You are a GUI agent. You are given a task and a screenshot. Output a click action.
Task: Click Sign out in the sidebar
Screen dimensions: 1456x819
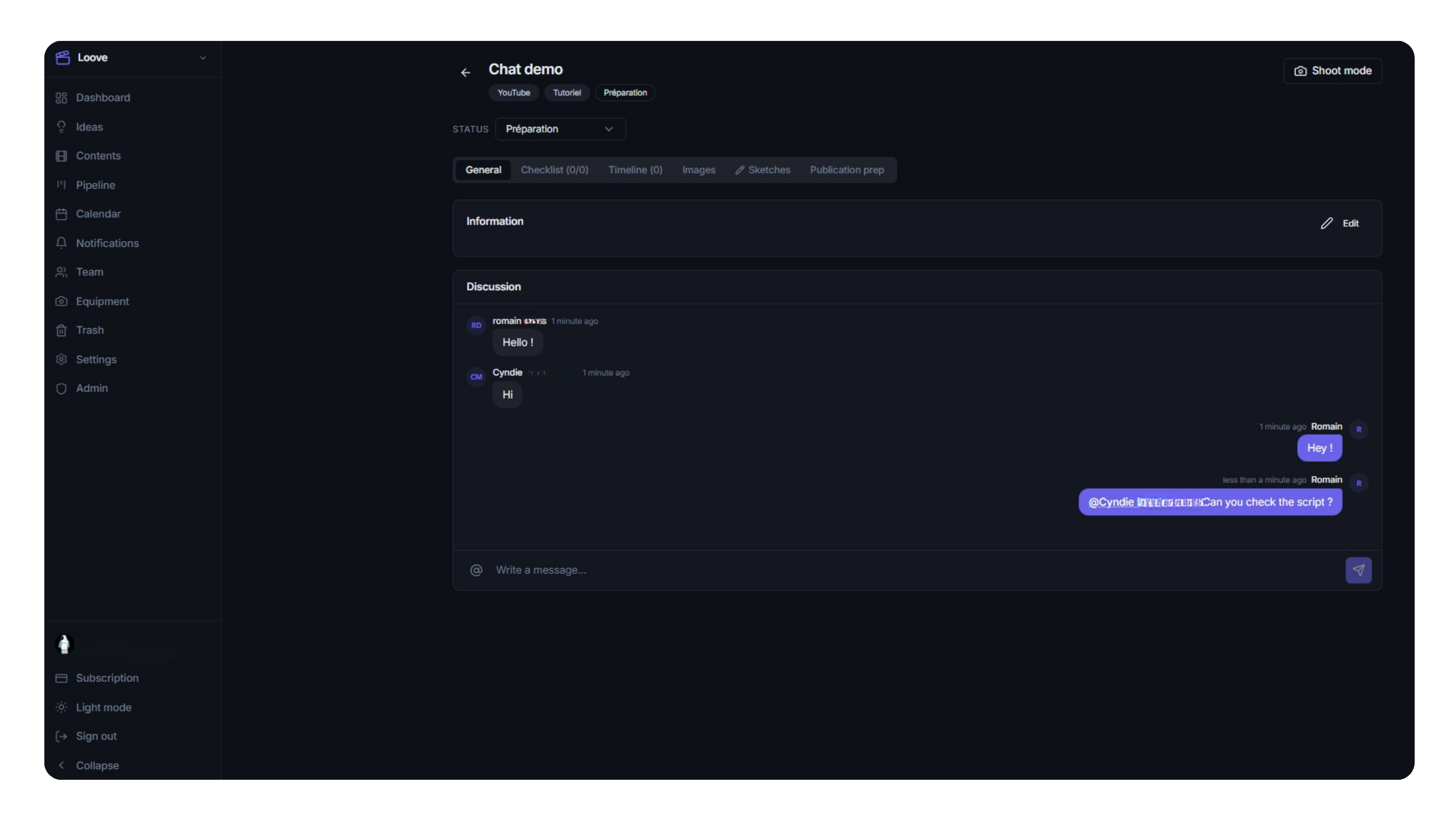(96, 736)
